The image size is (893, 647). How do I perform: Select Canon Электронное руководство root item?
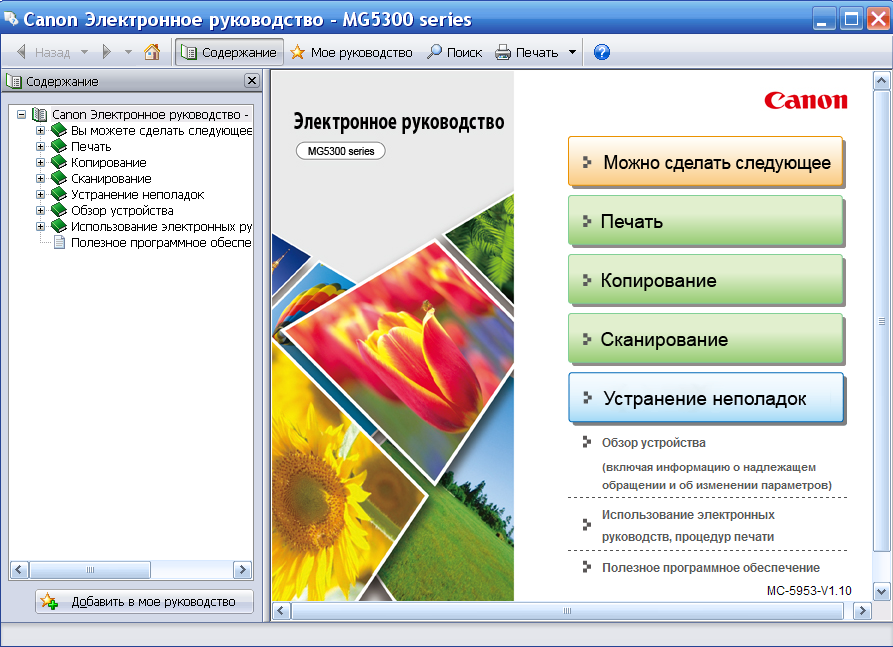(150, 114)
